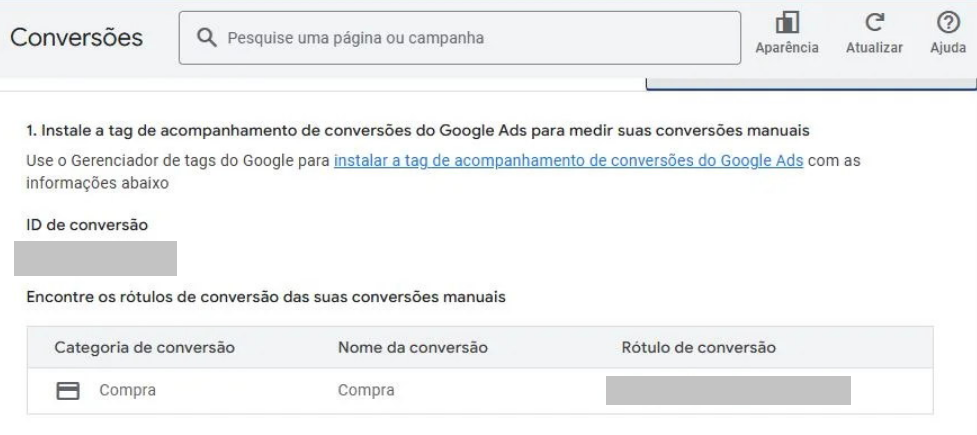
Task: Open the Aparência appearance icon
Action: (x=786, y=23)
